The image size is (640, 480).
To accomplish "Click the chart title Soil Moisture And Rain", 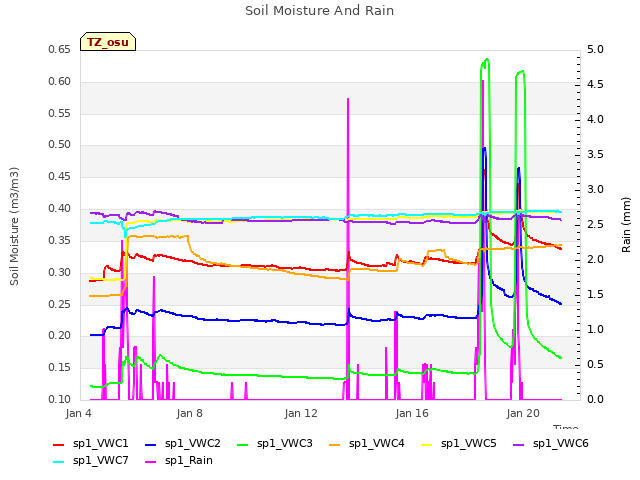I will tap(320, 11).
